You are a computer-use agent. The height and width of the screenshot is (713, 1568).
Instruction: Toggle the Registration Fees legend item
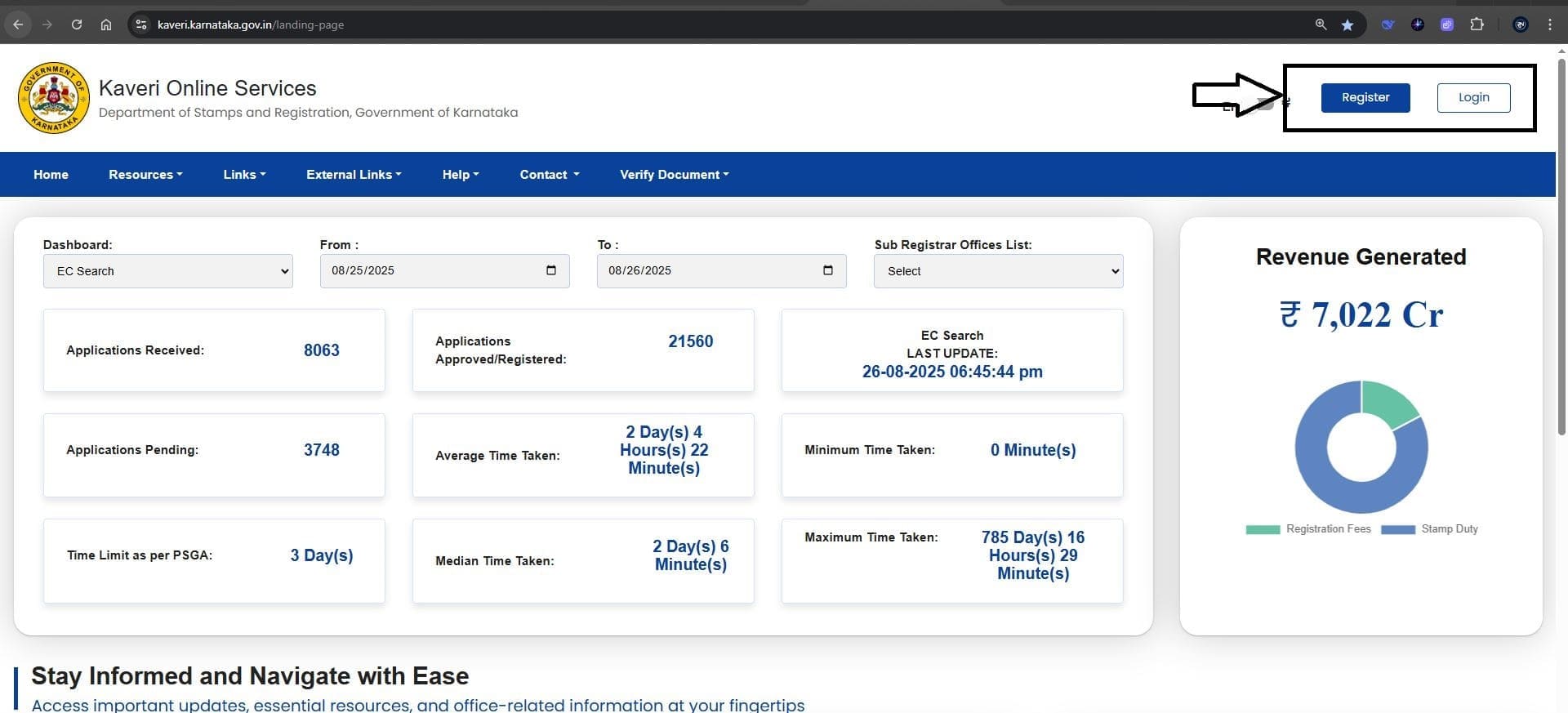click(x=1307, y=529)
